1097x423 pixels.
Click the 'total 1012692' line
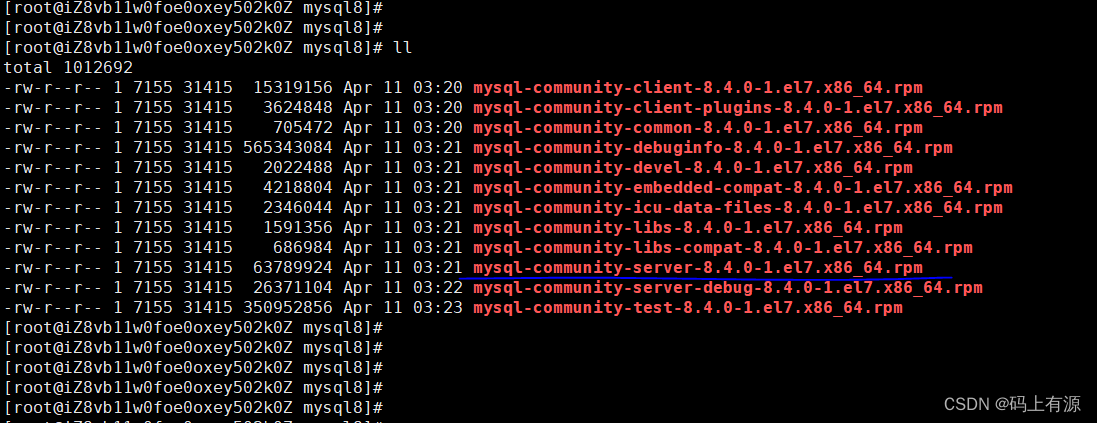pyautogui.click(x=69, y=69)
